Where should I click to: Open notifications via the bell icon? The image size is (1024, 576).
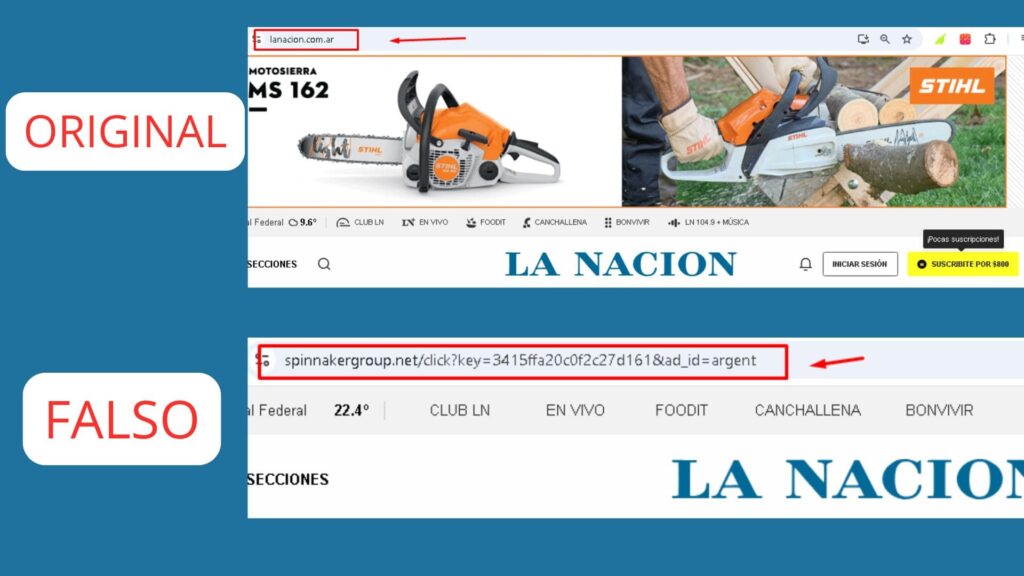tap(805, 264)
